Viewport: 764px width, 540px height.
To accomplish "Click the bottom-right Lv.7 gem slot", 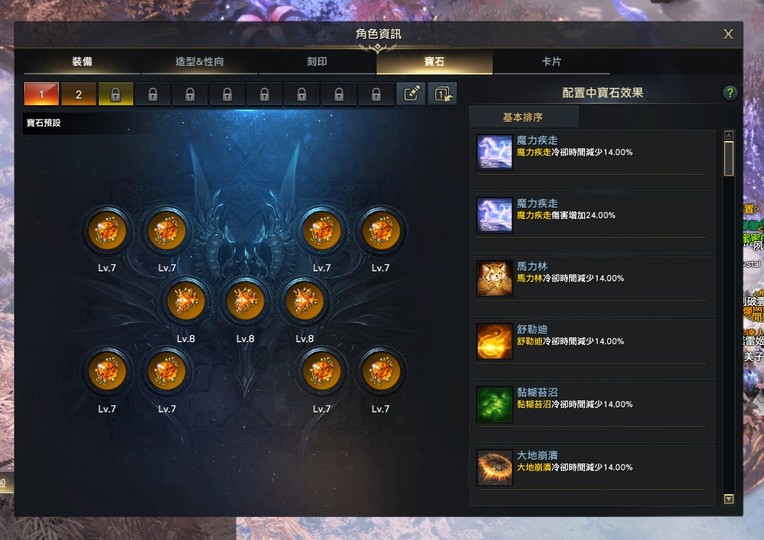I will coord(381,372).
